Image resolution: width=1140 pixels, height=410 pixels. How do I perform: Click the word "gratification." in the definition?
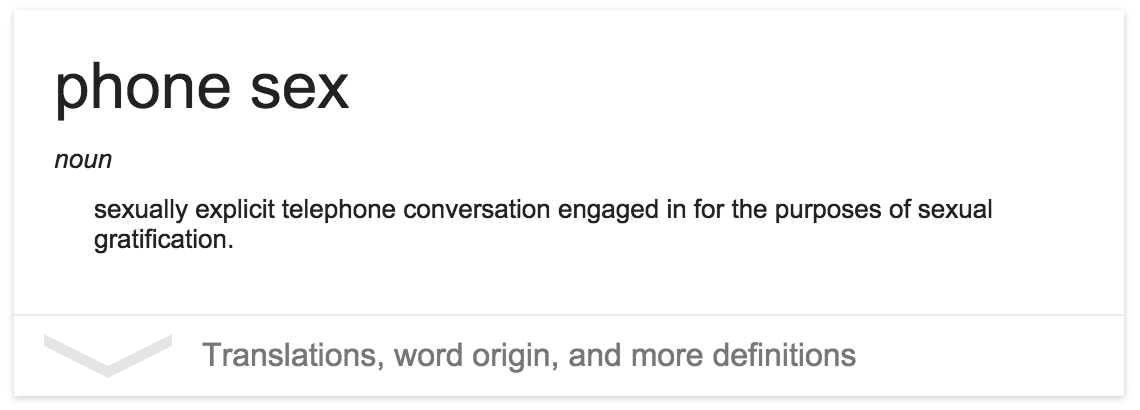164,241
